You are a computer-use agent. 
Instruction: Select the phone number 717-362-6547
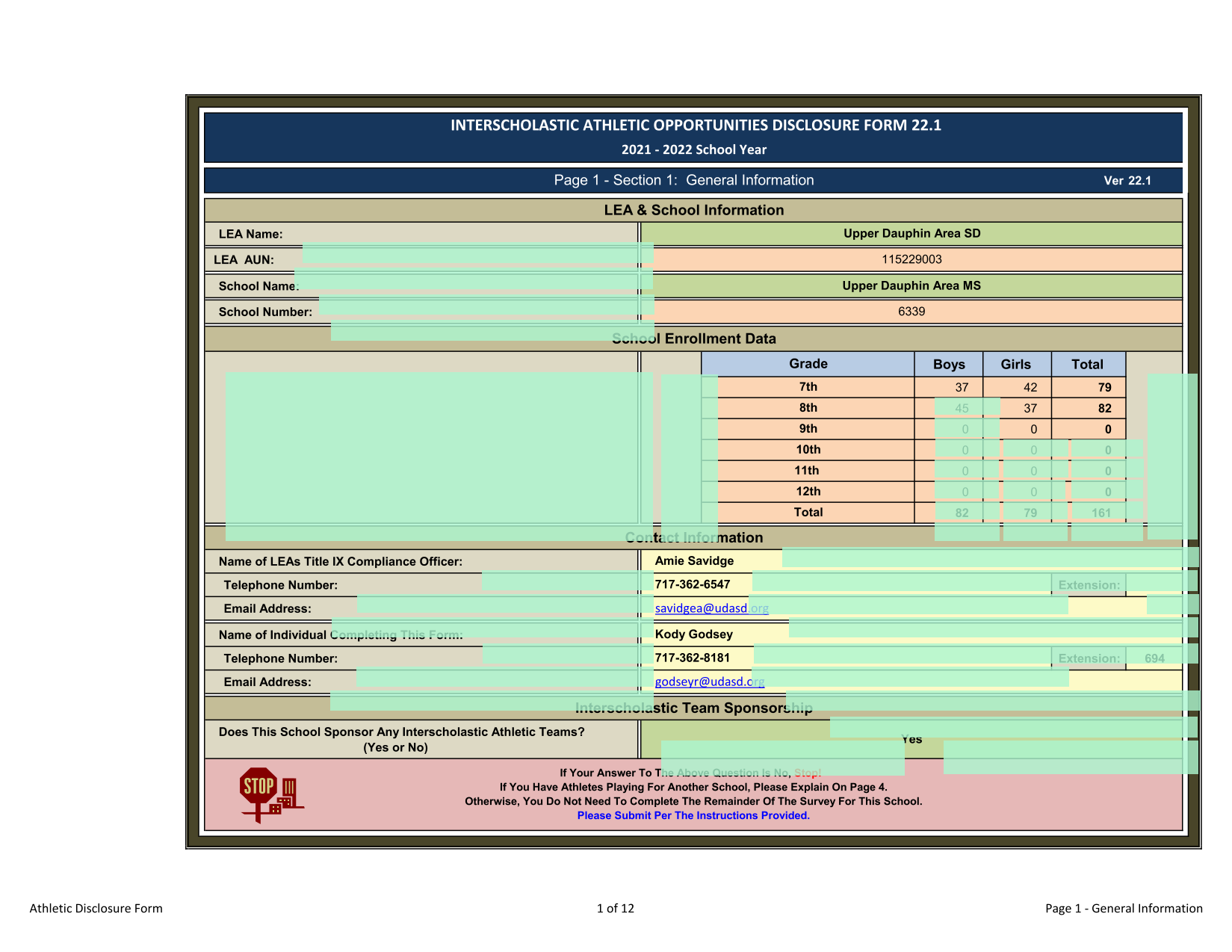pyautogui.click(x=693, y=584)
